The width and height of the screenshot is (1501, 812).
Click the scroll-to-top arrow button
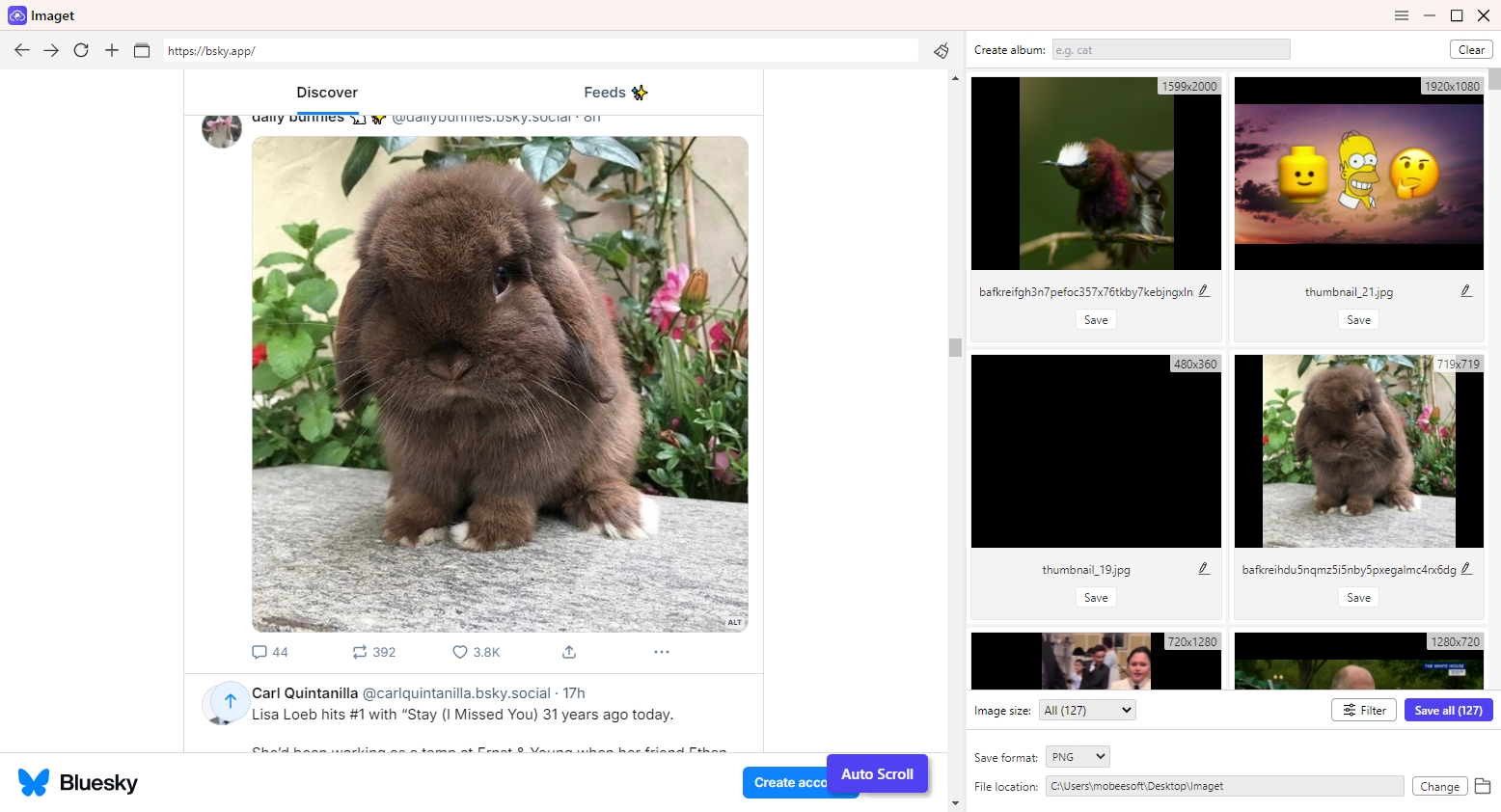(231, 701)
